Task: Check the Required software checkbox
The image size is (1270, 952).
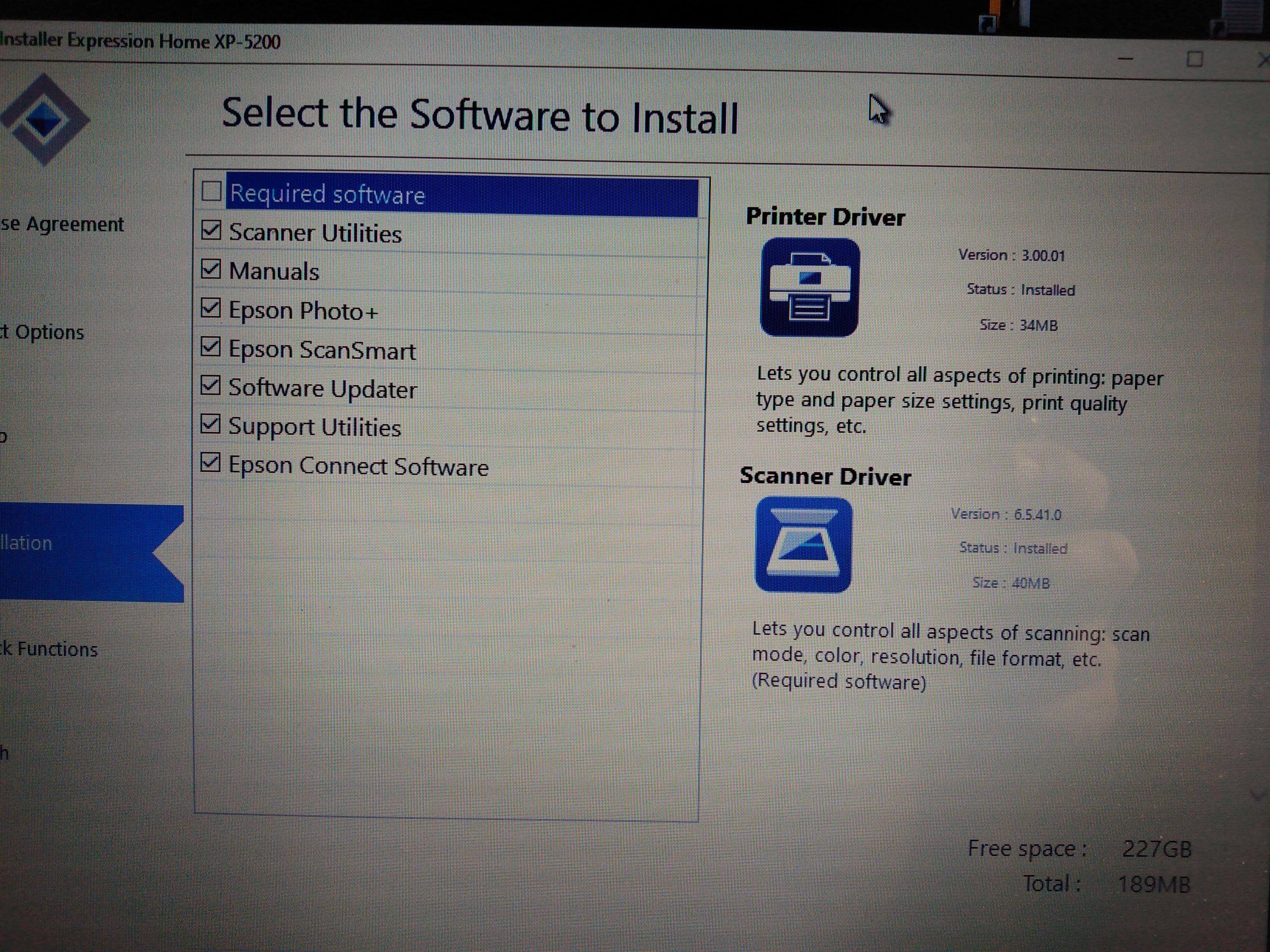Action: tap(212, 191)
